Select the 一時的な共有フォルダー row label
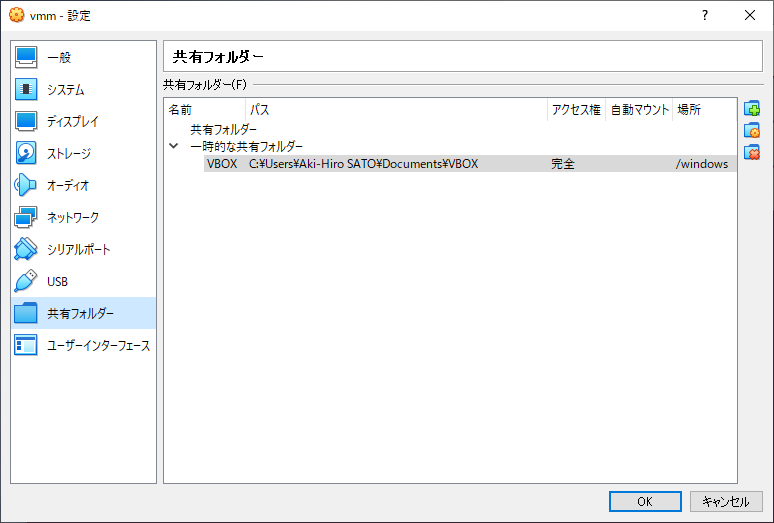774x523 pixels. pyautogui.click(x=246, y=147)
